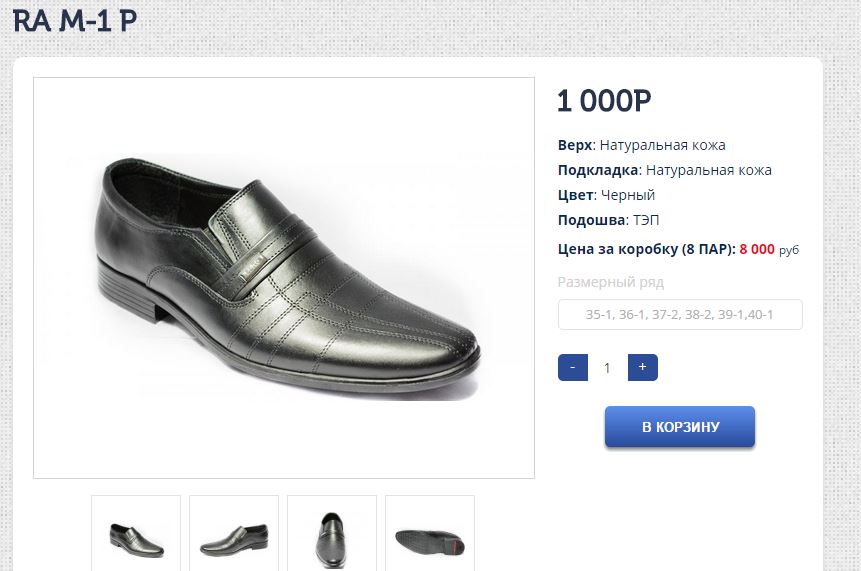This screenshot has width=861, height=571.
Task: Enlarge the main black shoe photo
Action: (x=284, y=278)
